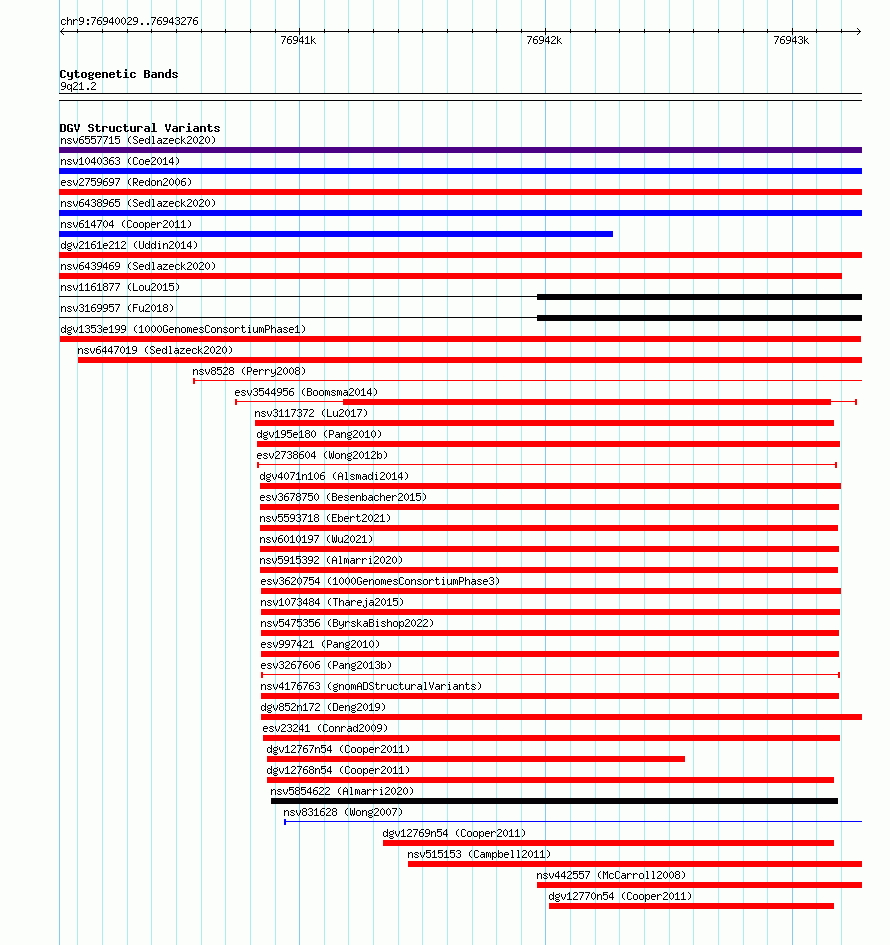
Task: Open dgv4071n106 (Alsmadi2014) label
Action: (x=334, y=477)
